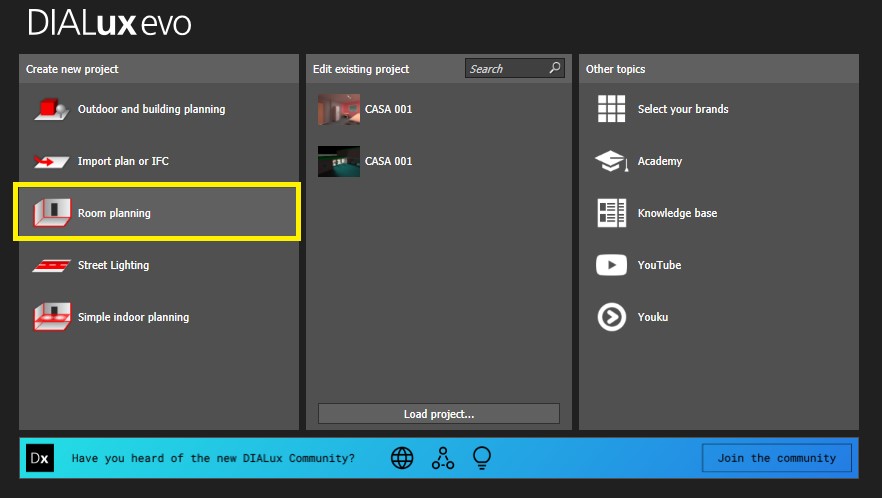Click the search magnifier icon
The image size is (882, 498).
(555, 69)
